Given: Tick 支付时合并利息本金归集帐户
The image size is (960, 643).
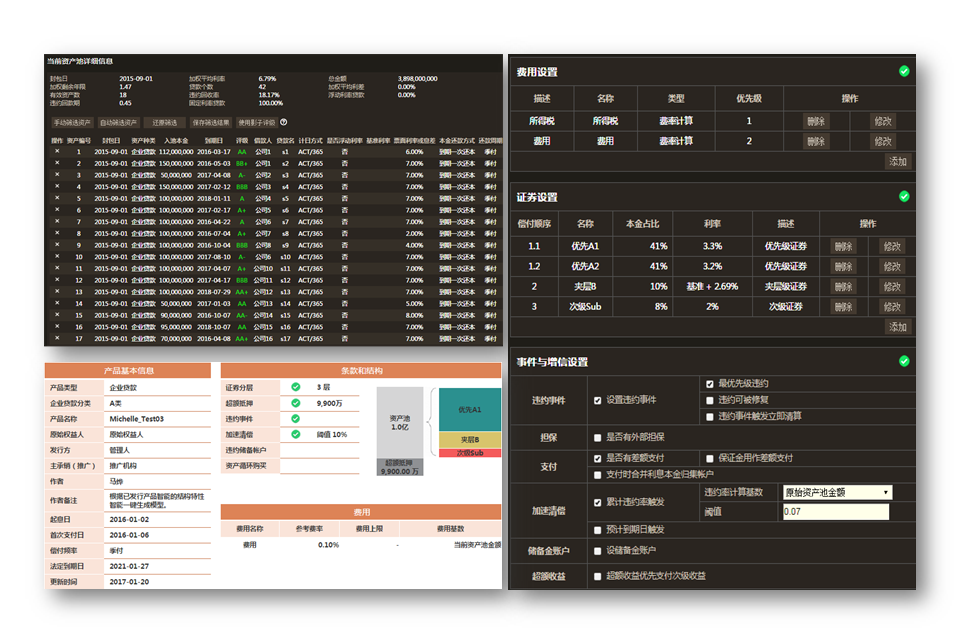Looking at the screenshot, I should (x=598, y=475).
